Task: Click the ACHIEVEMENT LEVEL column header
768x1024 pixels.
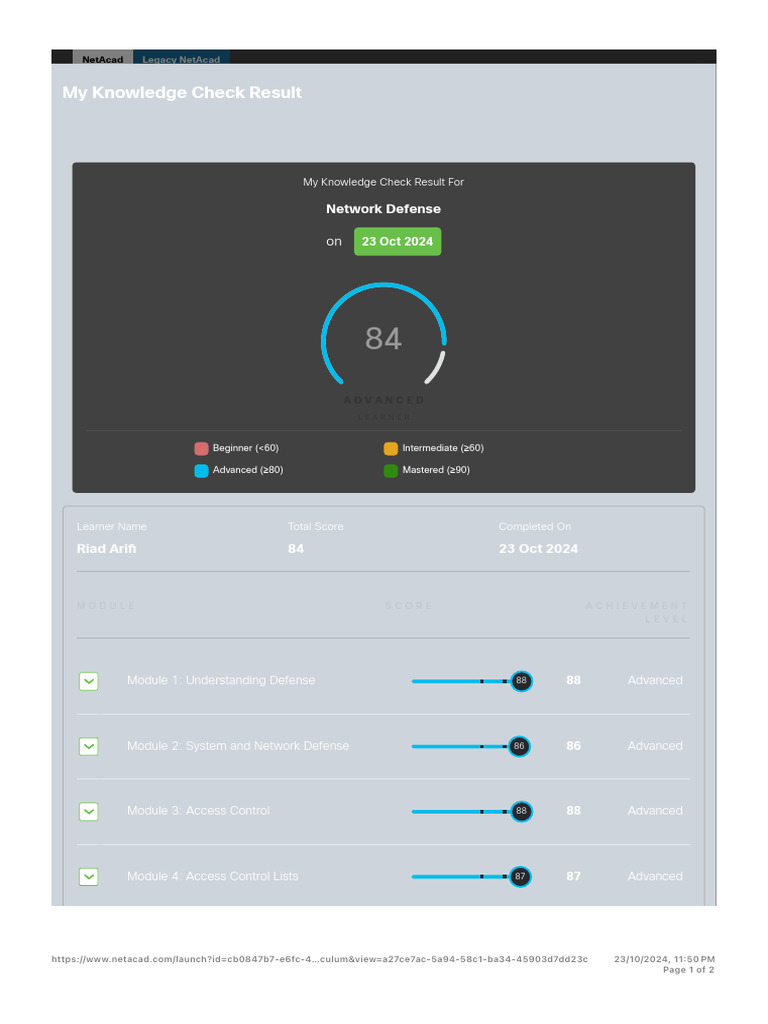Action: pyautogui.click(x=637, y=613)
